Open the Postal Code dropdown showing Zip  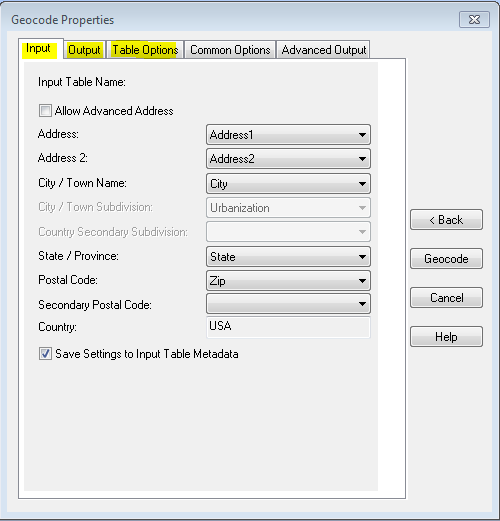coord(288,281)
